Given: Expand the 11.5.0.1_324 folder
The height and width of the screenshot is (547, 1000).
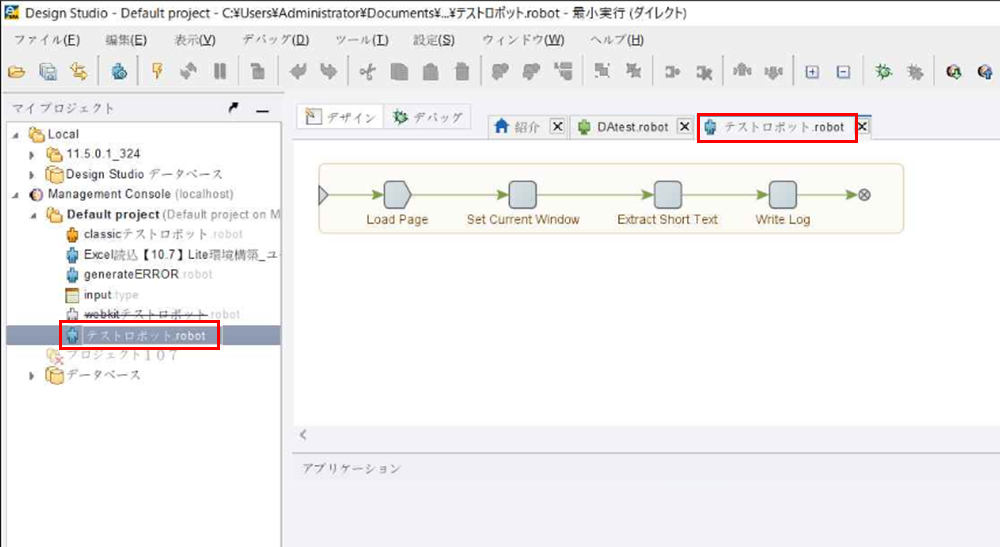Looking at the screenshot, I should coord(31,154).
